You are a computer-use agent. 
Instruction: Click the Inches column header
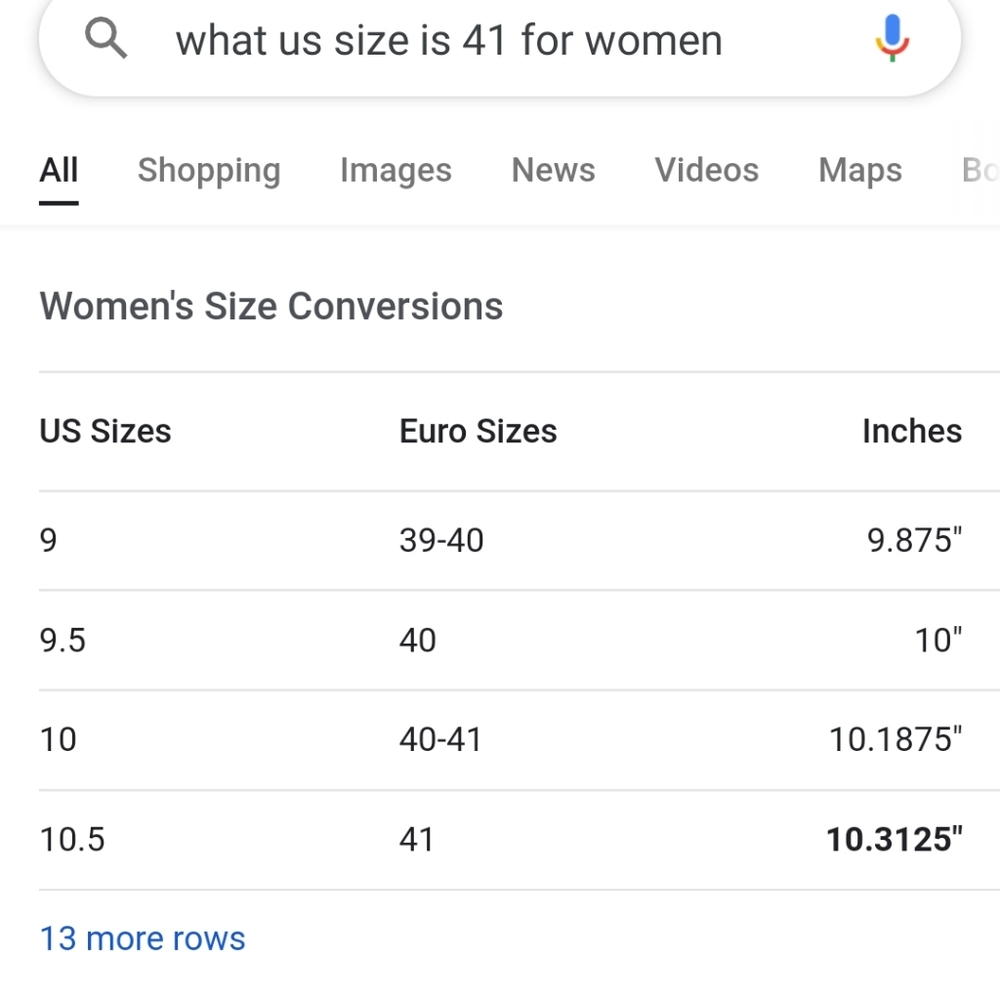pyautogui.click(x=912, y=431)
